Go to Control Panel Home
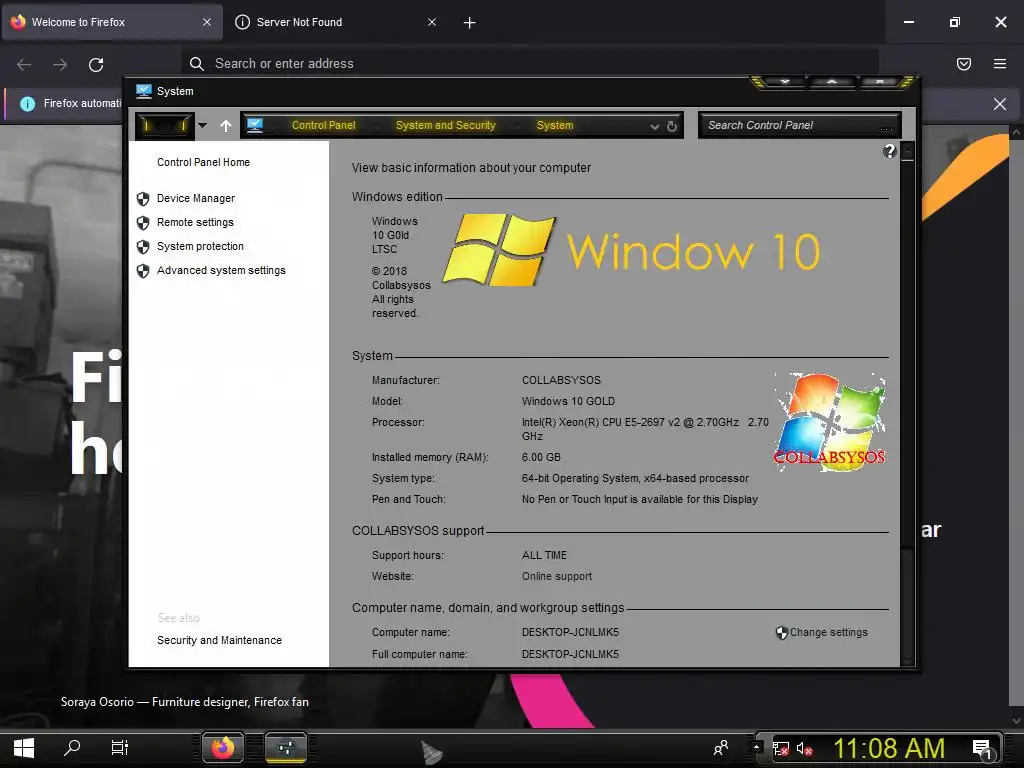The height and width of the screenshot is (768, 1024). 203,162
